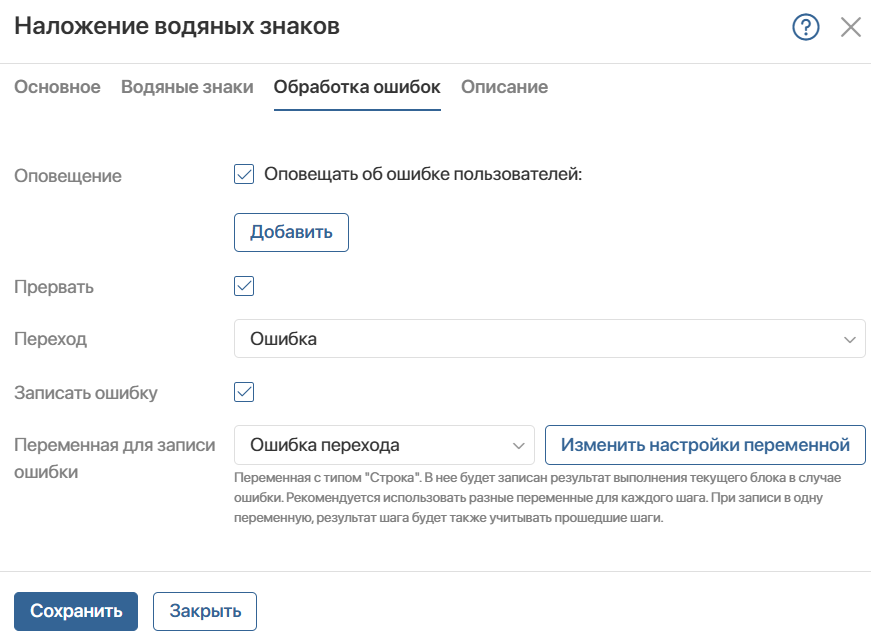Click the hint text below variable dropdown
Screen dimensions: 871x641
(x=537, y=498)
